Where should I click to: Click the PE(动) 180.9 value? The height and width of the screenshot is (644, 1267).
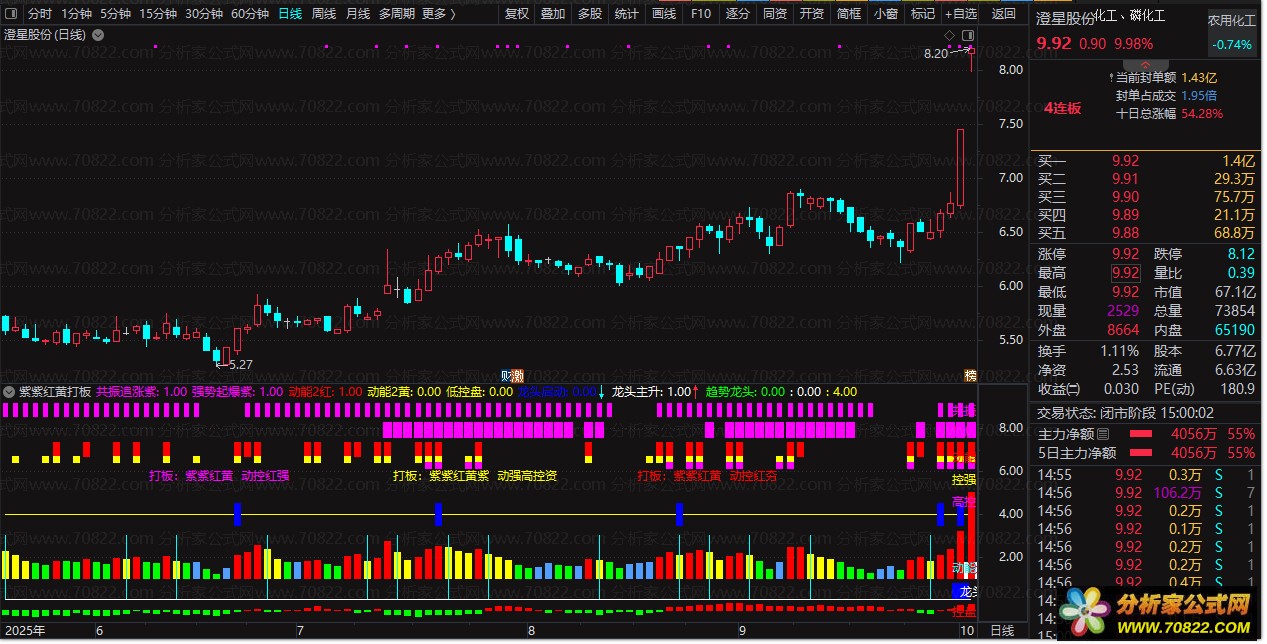click(1237, 389)
